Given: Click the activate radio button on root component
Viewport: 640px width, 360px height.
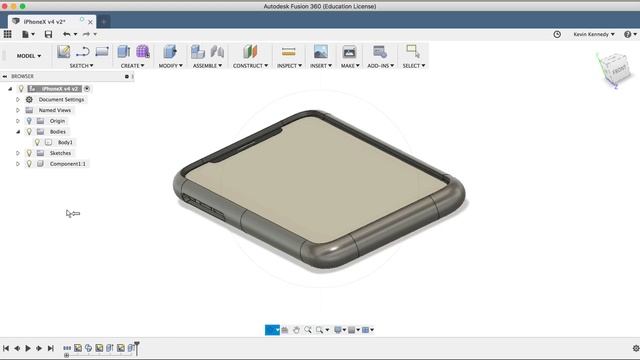Looking at the screenshot, I should pos(87,89).
